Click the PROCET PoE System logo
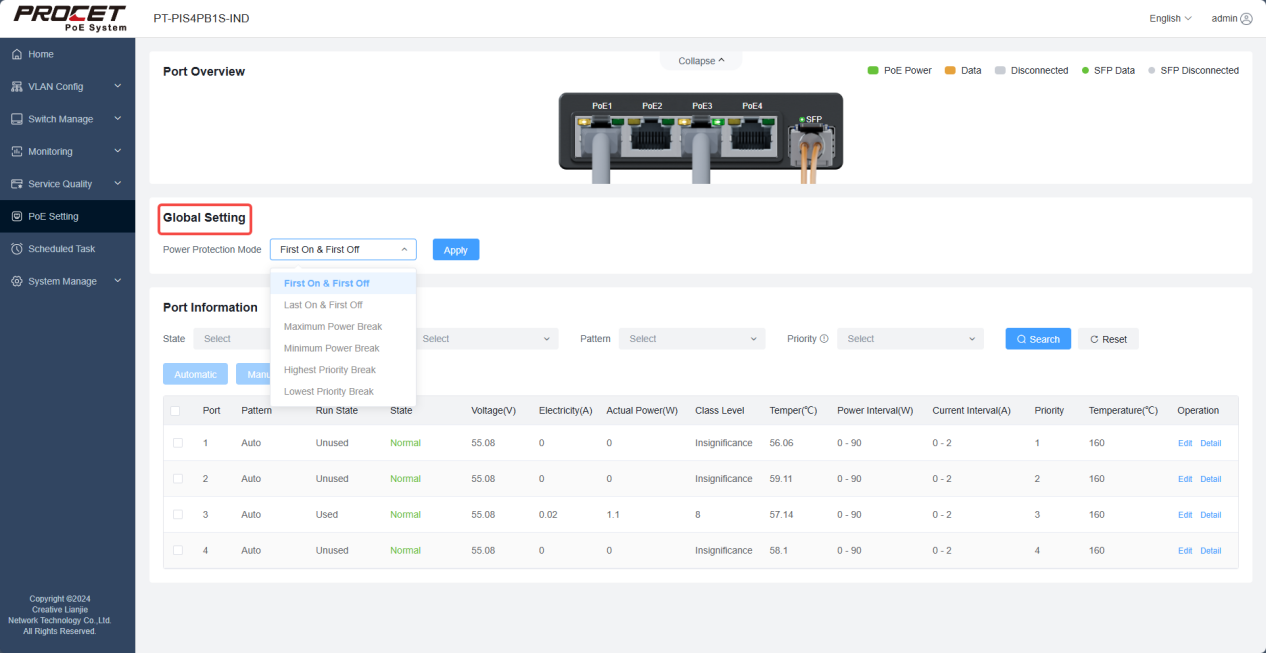1266x653 pixels. (x=68, y=18)
